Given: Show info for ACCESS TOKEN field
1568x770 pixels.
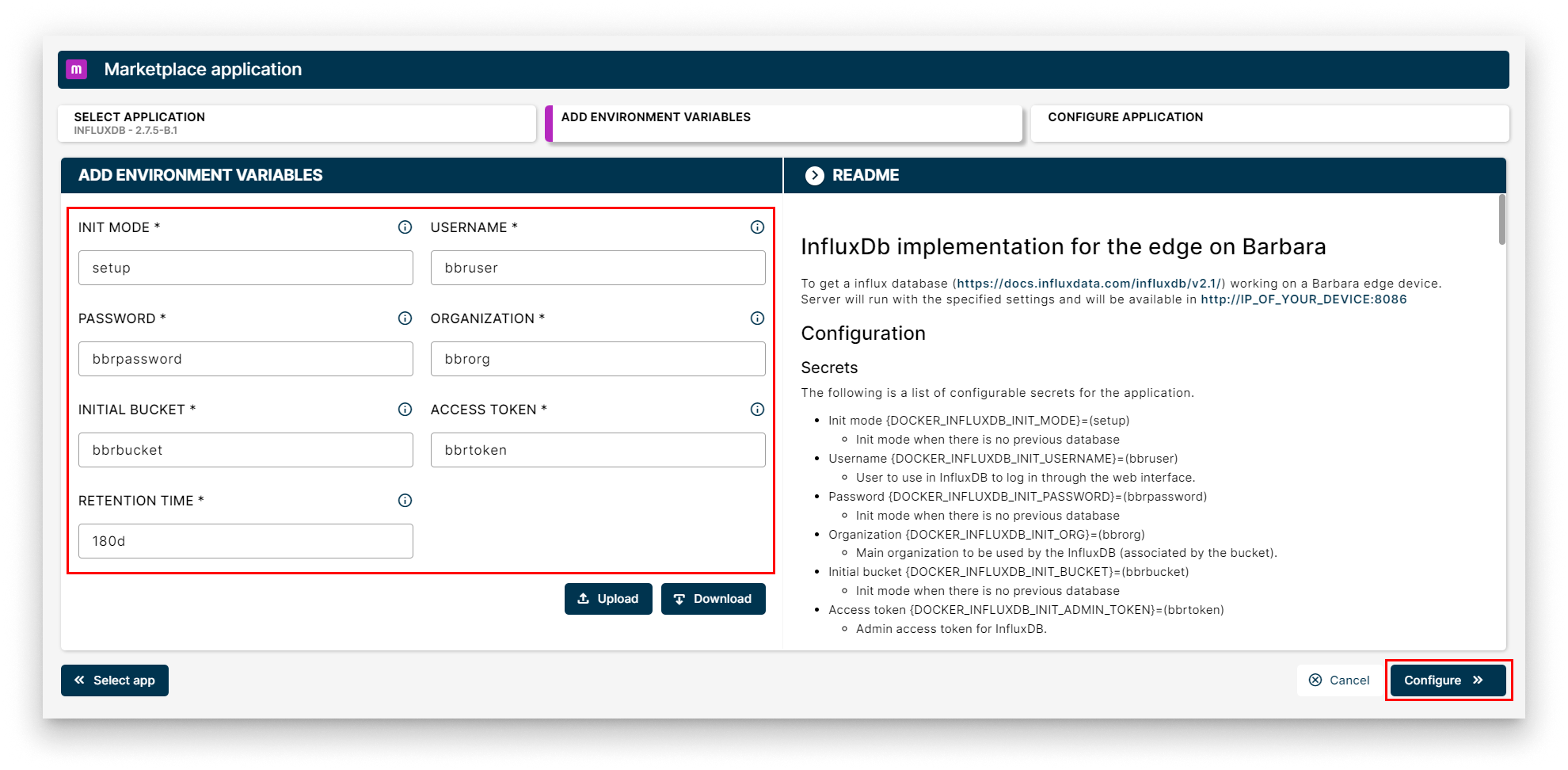Looking at the screenshot, I should point(757,410).
